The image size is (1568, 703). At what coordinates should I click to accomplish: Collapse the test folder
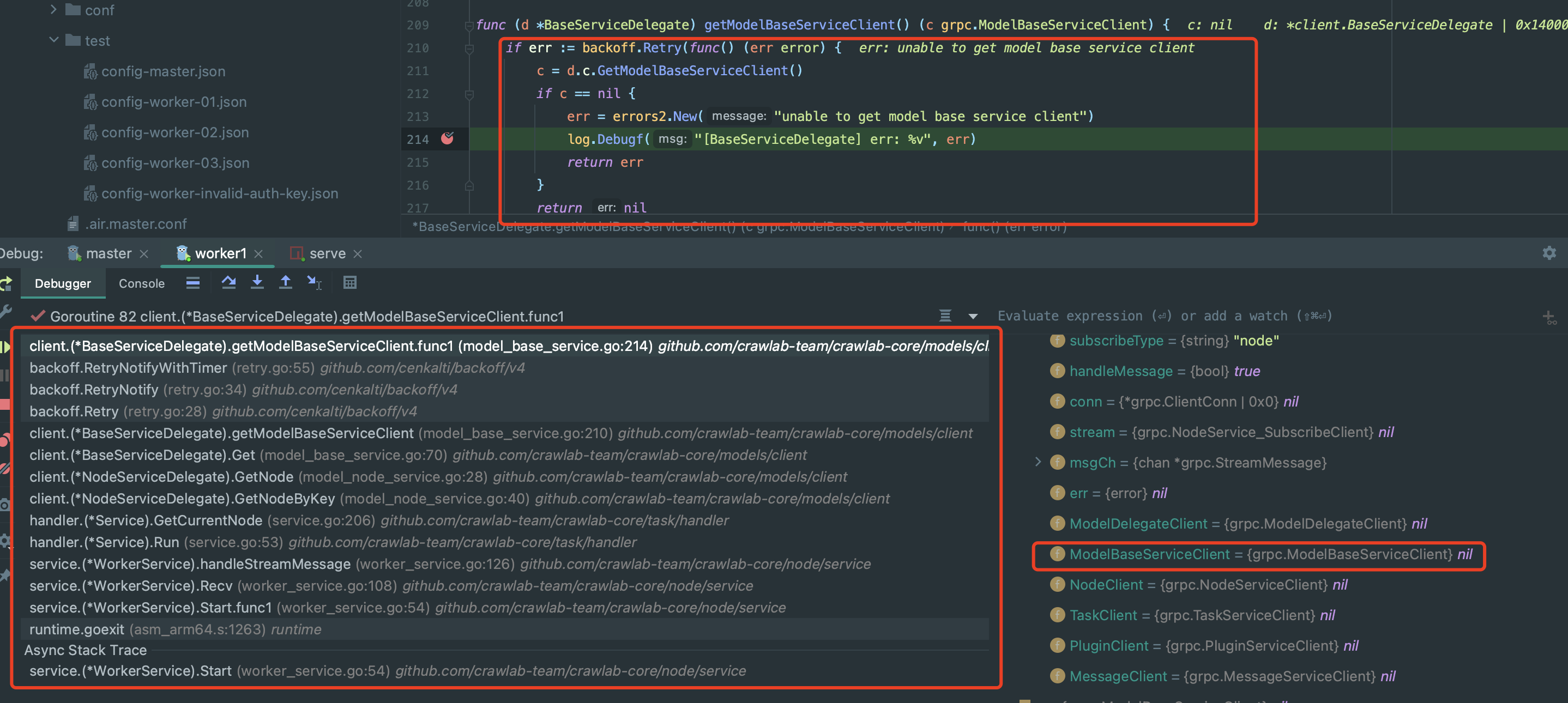click(53, 40)
